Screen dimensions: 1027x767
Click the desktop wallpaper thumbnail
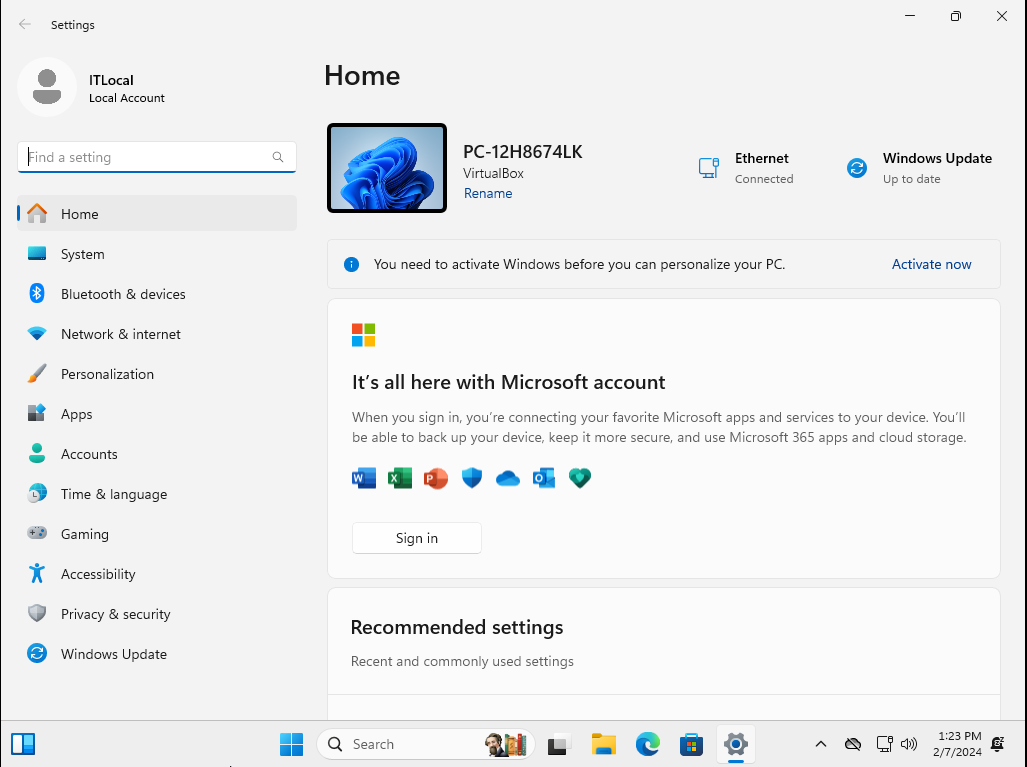tap(387, 168)
